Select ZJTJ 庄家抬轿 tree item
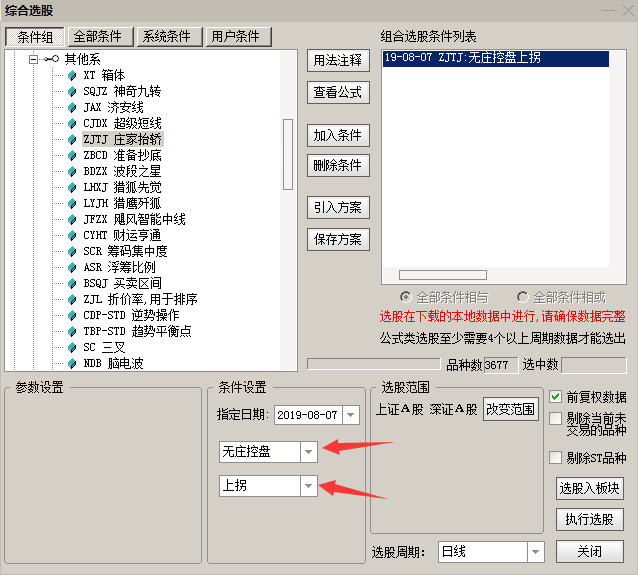 tap(122, 140)
